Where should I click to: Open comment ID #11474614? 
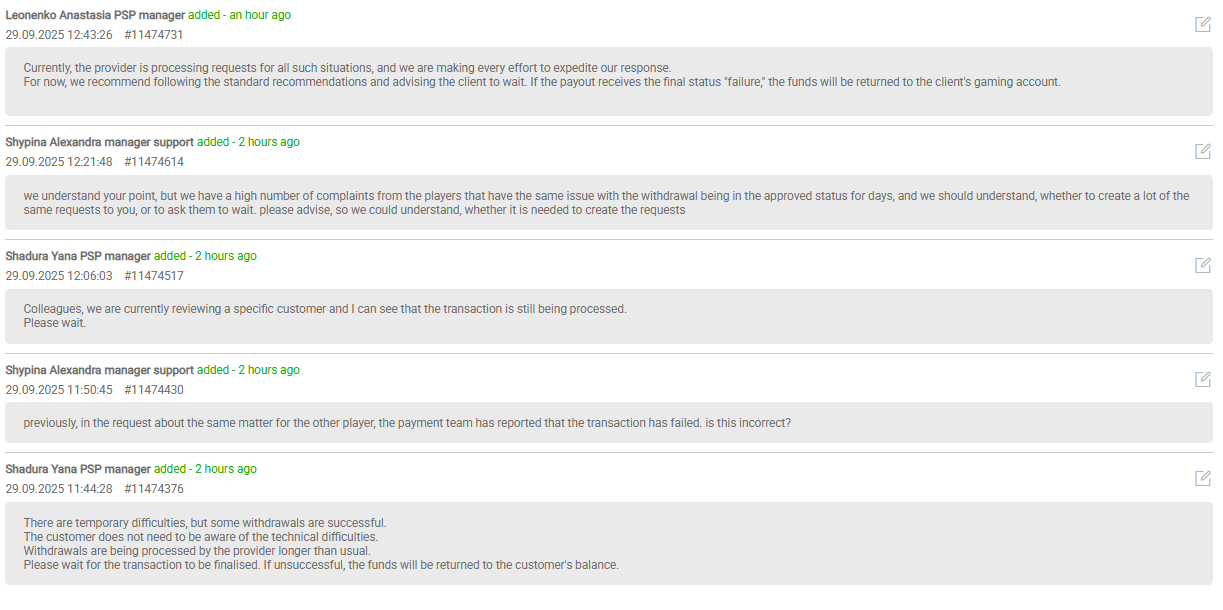(x=154, y=162)
